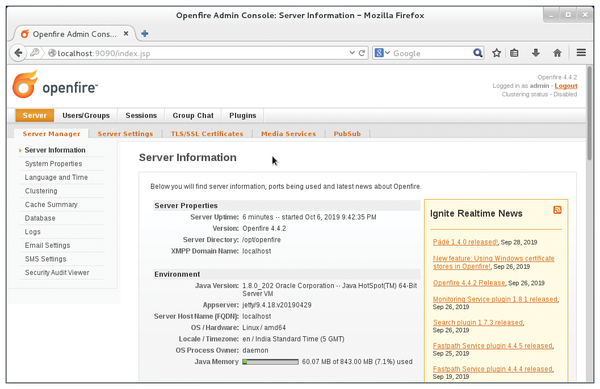Close the Openfire Admin Console tab
The width and height of the screenshot is (600, 389).
[126, 34]
